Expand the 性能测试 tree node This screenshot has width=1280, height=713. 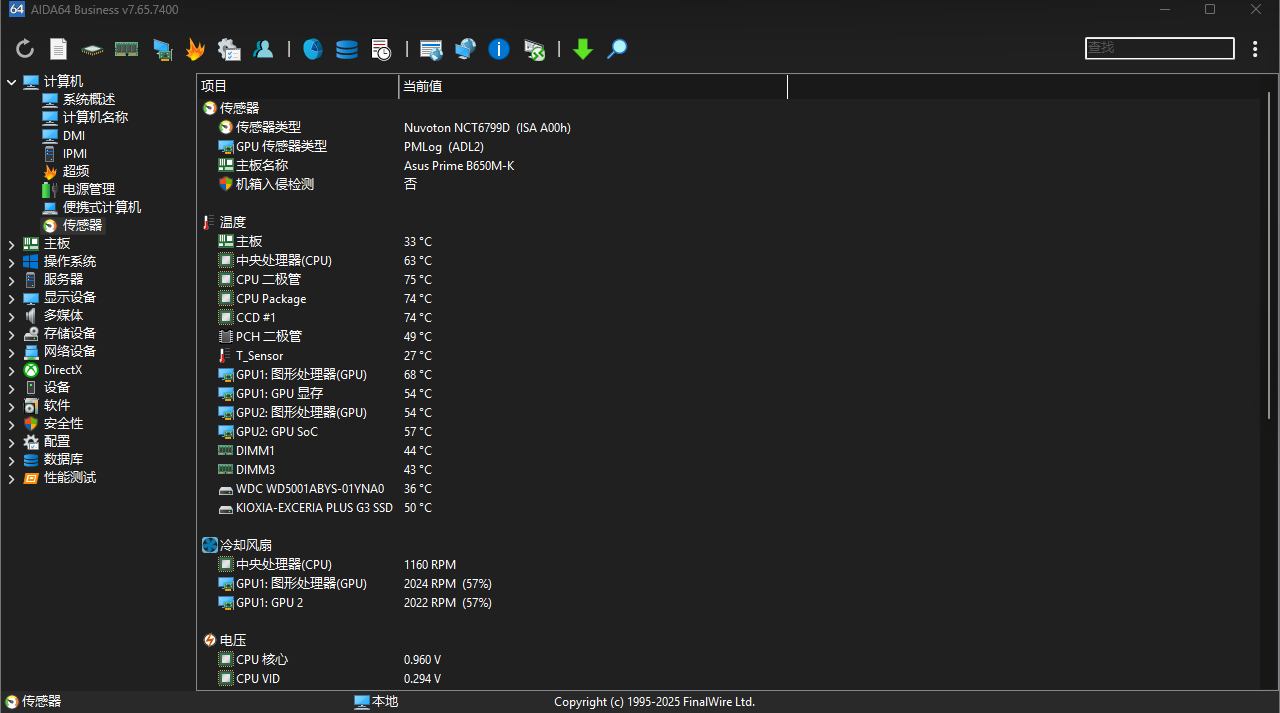[12, 478]
